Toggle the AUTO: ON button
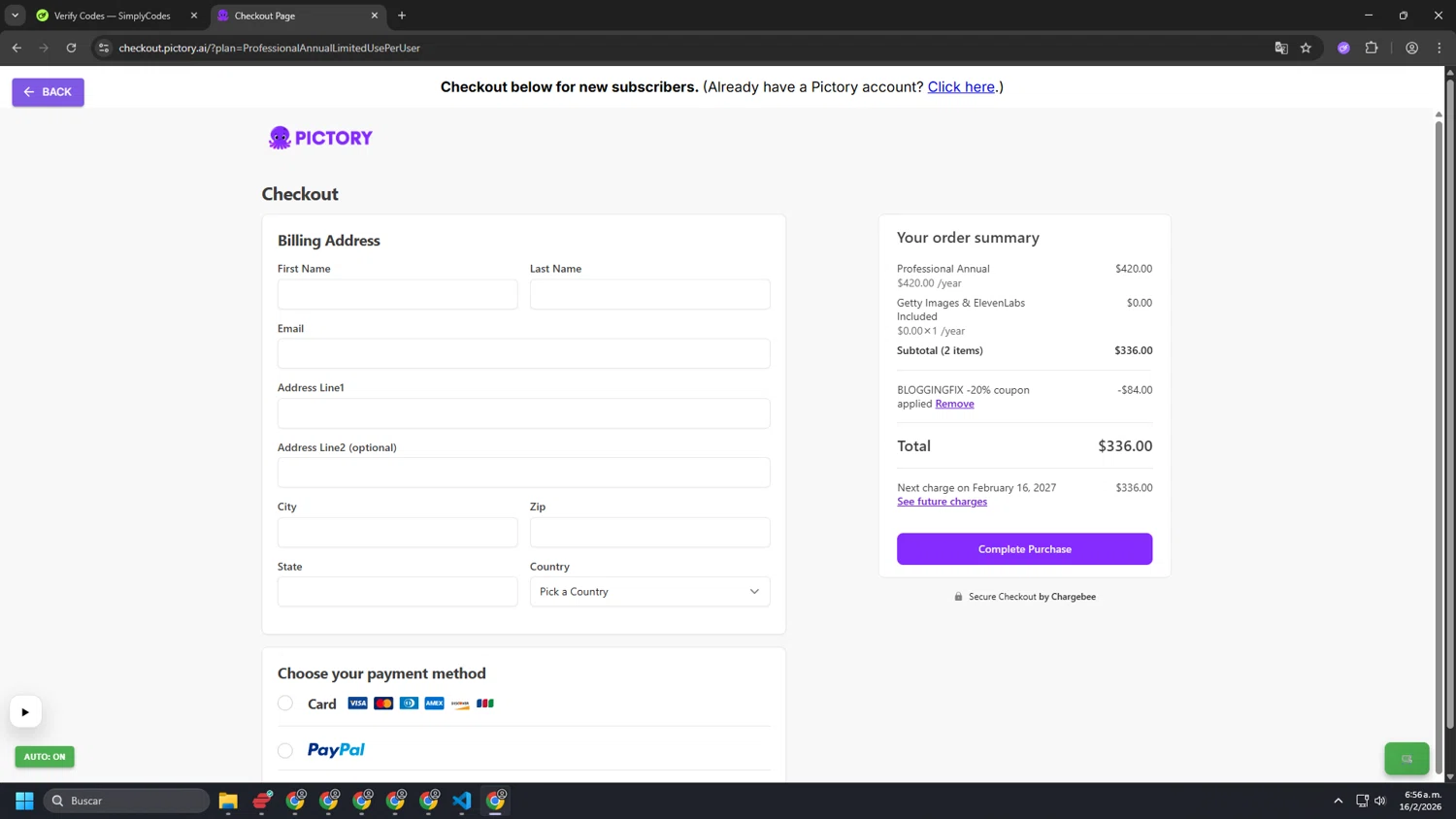The height and width of the screenshot is (819, 1456). 45,757
